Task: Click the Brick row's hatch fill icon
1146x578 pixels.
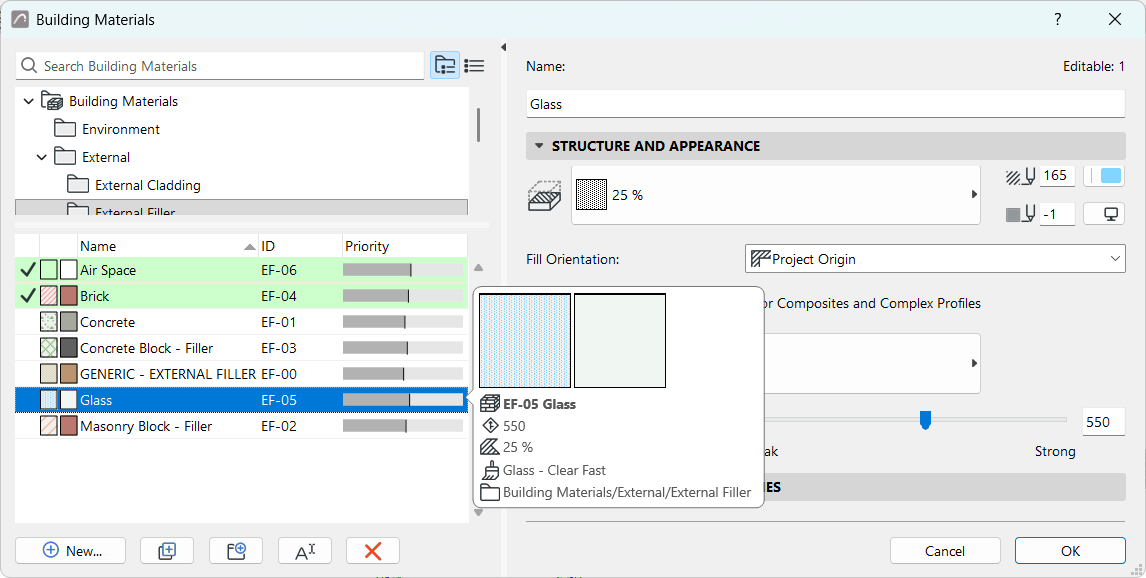Action: [x=49, y=296]
